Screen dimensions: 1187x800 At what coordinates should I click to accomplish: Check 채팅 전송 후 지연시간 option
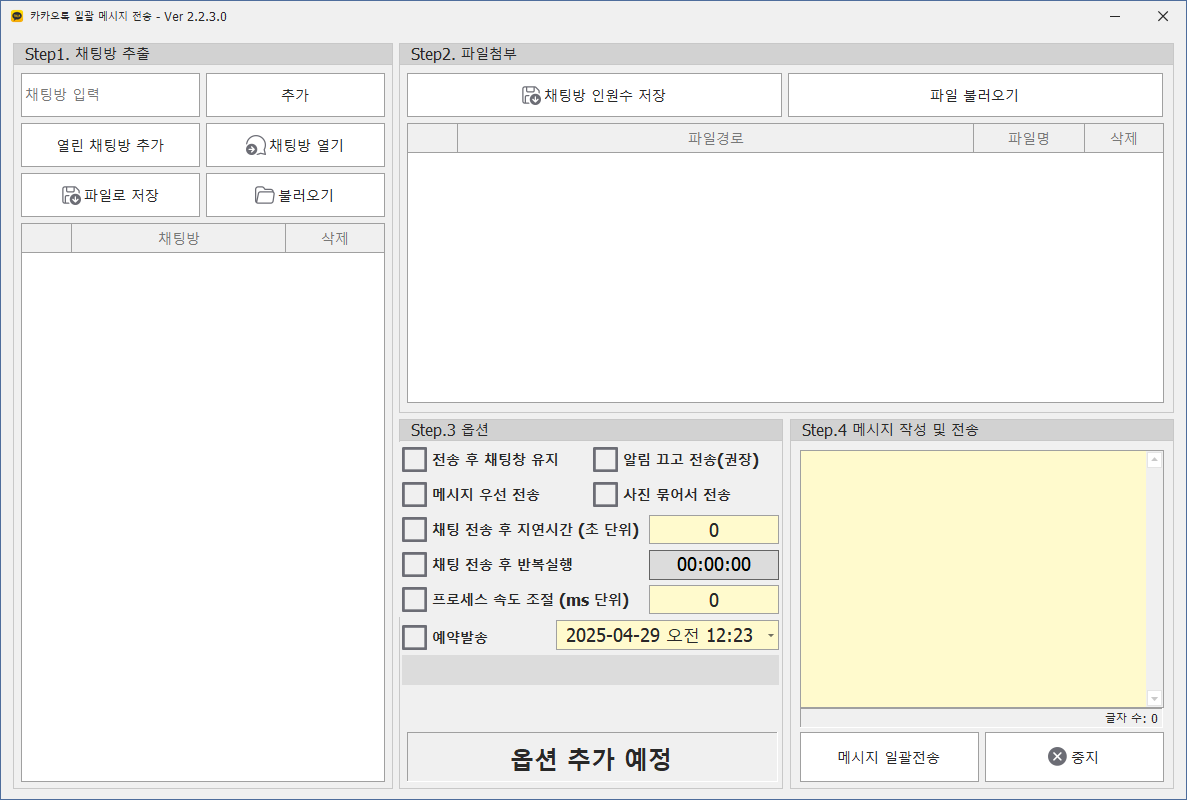414,529
